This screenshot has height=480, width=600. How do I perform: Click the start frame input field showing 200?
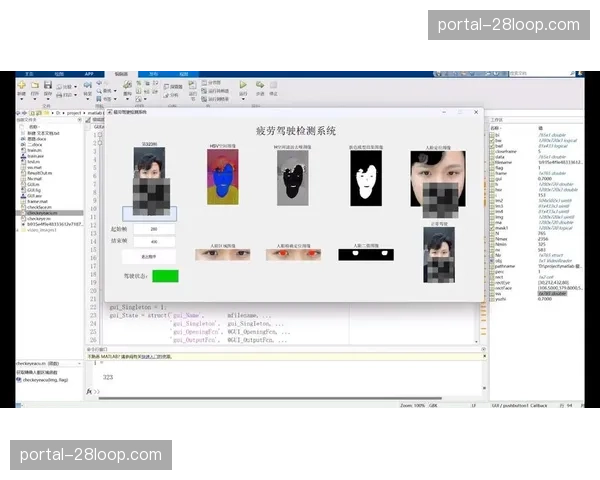154,229
